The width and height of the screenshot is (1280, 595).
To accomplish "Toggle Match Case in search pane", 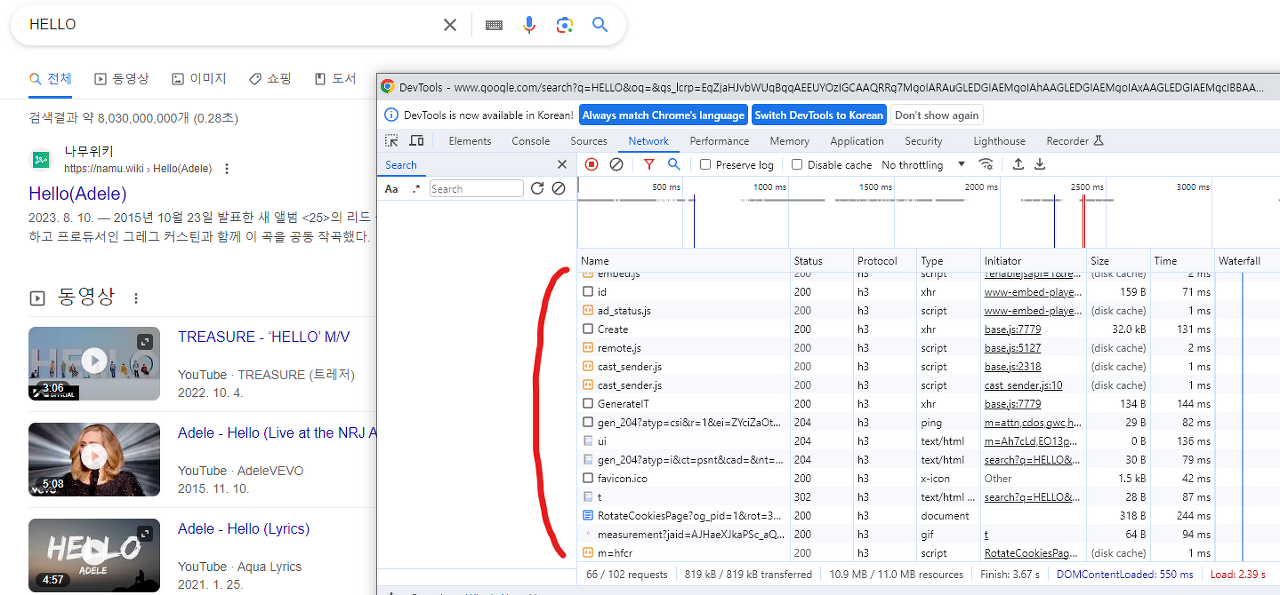I will [392, 189].
